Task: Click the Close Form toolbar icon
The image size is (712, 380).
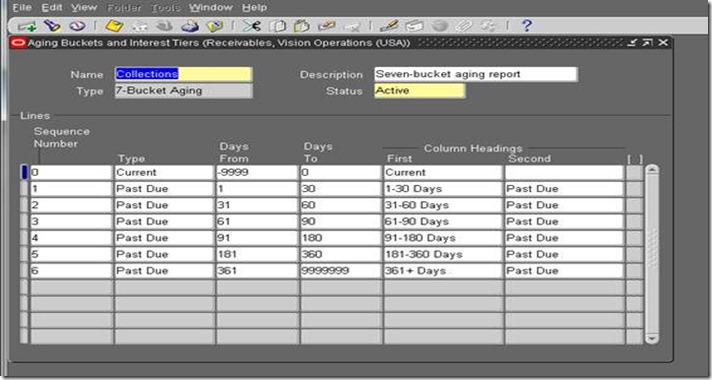Action: coord(215,26)
